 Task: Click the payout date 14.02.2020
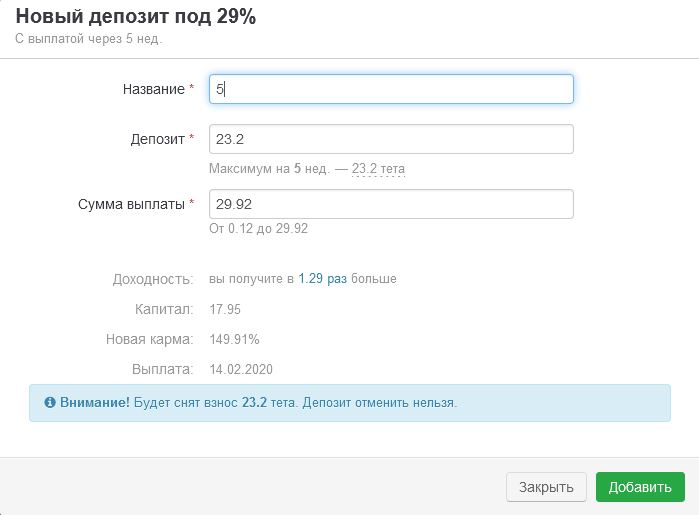240,369
